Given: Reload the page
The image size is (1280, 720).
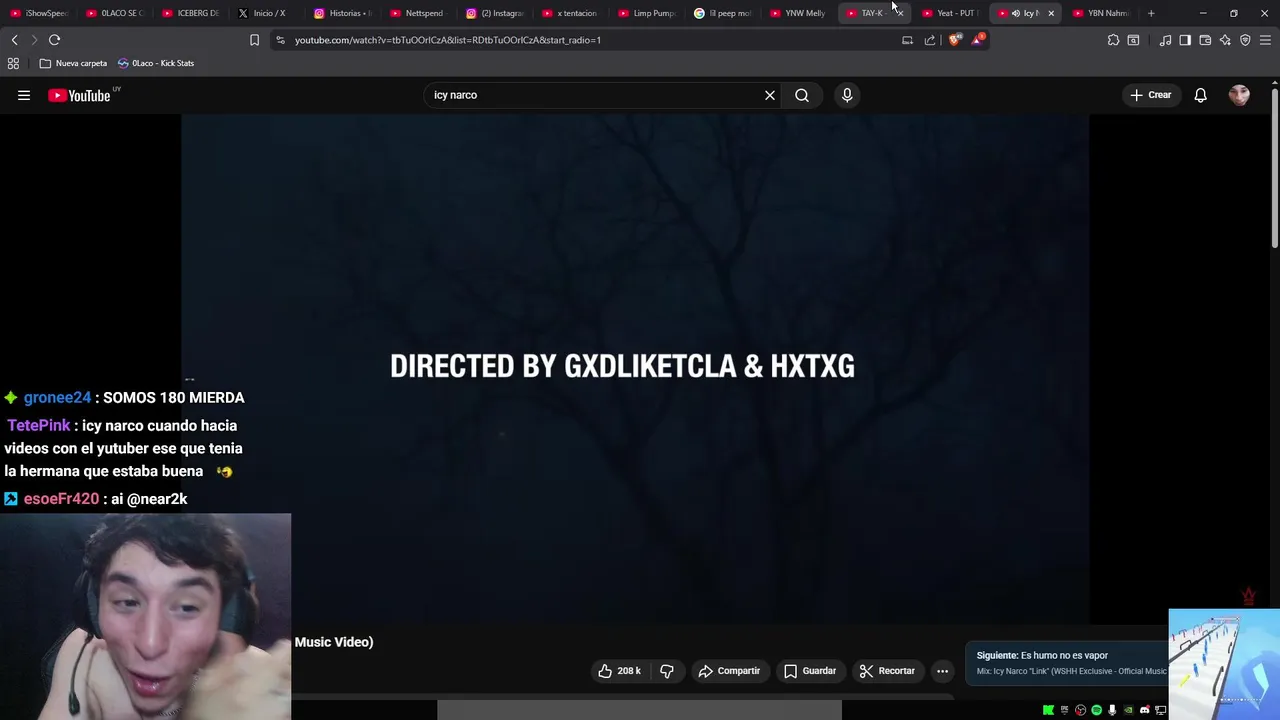Looking at the screenshot, I should coord(54,40).
